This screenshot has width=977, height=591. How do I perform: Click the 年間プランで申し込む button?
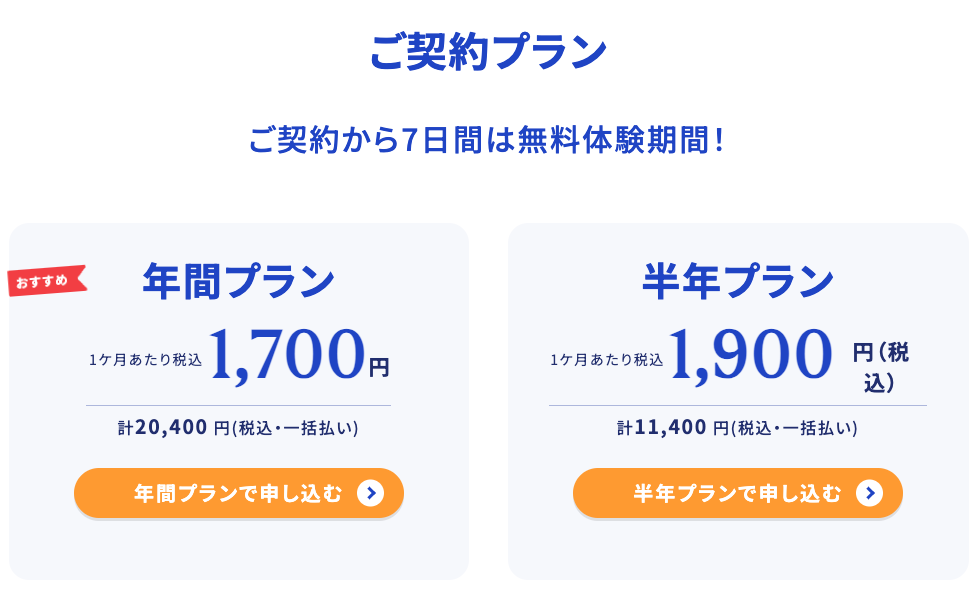tap(239, 493)
